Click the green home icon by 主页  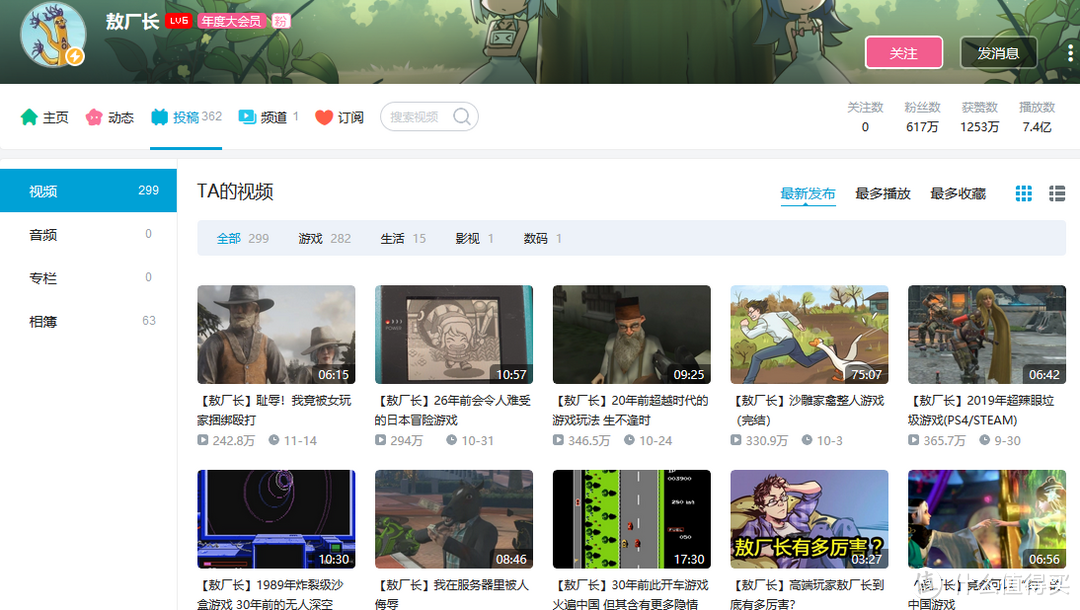click(29, 117)
